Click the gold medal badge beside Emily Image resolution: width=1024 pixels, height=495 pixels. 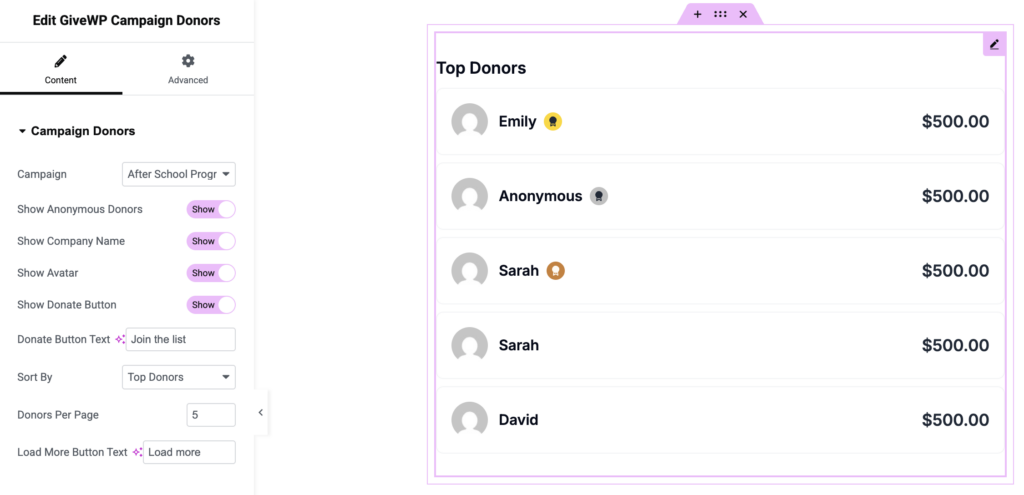553,122
